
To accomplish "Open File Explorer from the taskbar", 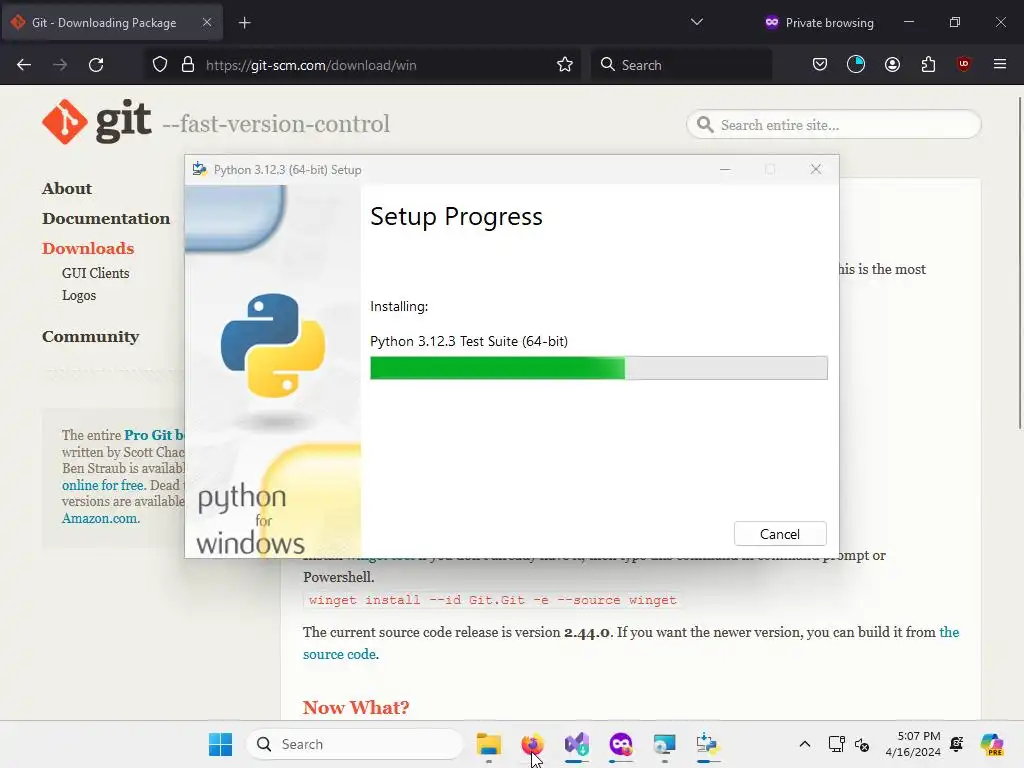I will [x=488, y=744].
